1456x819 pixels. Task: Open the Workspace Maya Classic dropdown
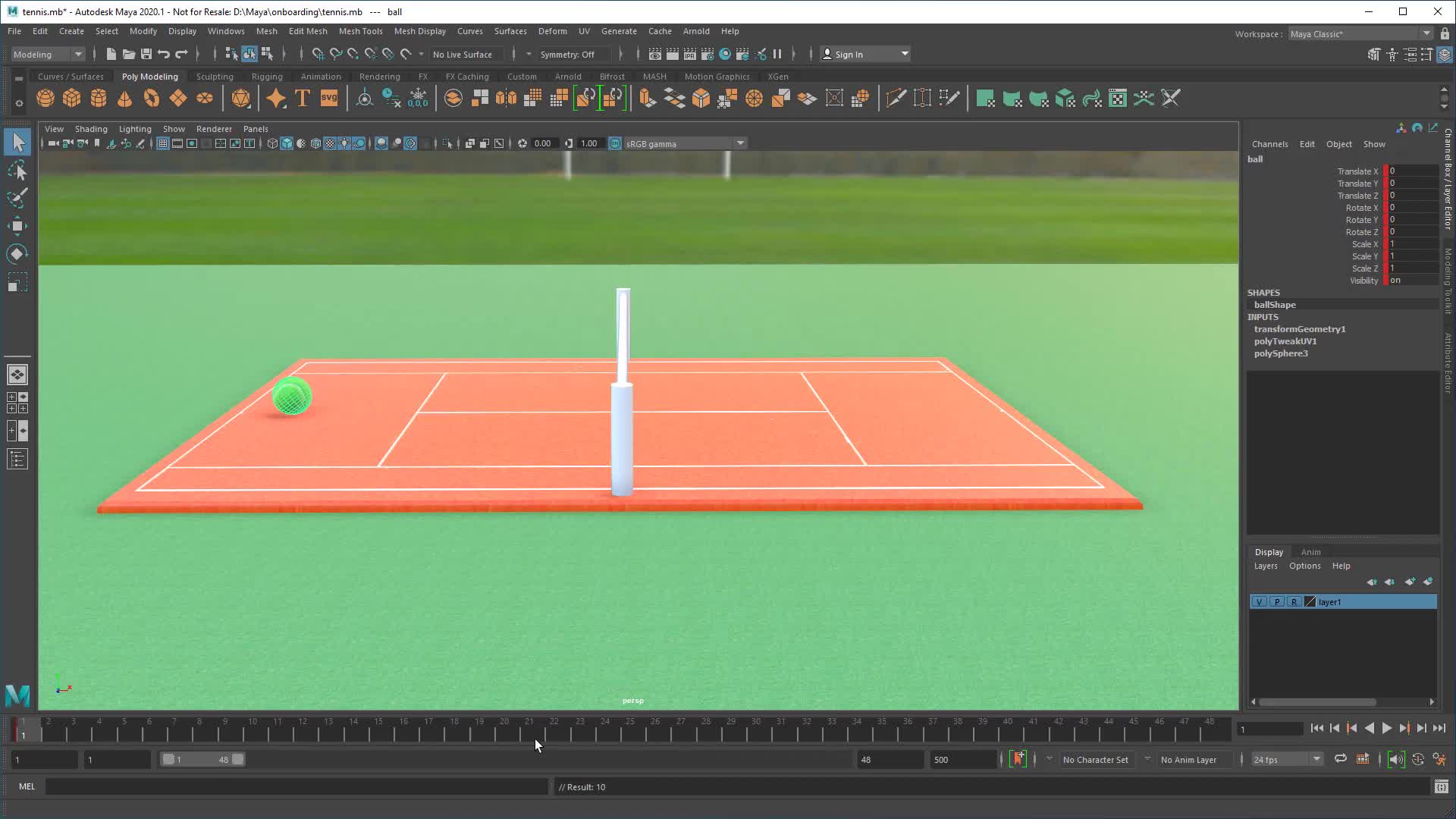point(1360,33)
